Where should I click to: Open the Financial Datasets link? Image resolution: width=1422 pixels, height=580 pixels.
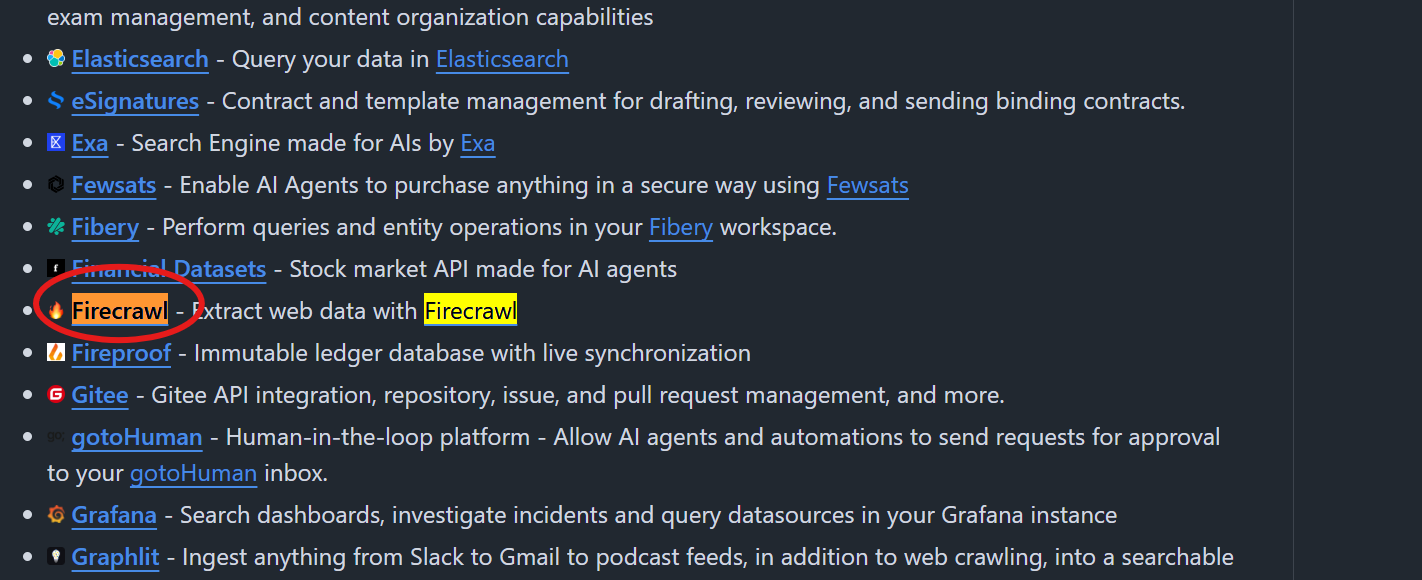[x=169, y=269]
